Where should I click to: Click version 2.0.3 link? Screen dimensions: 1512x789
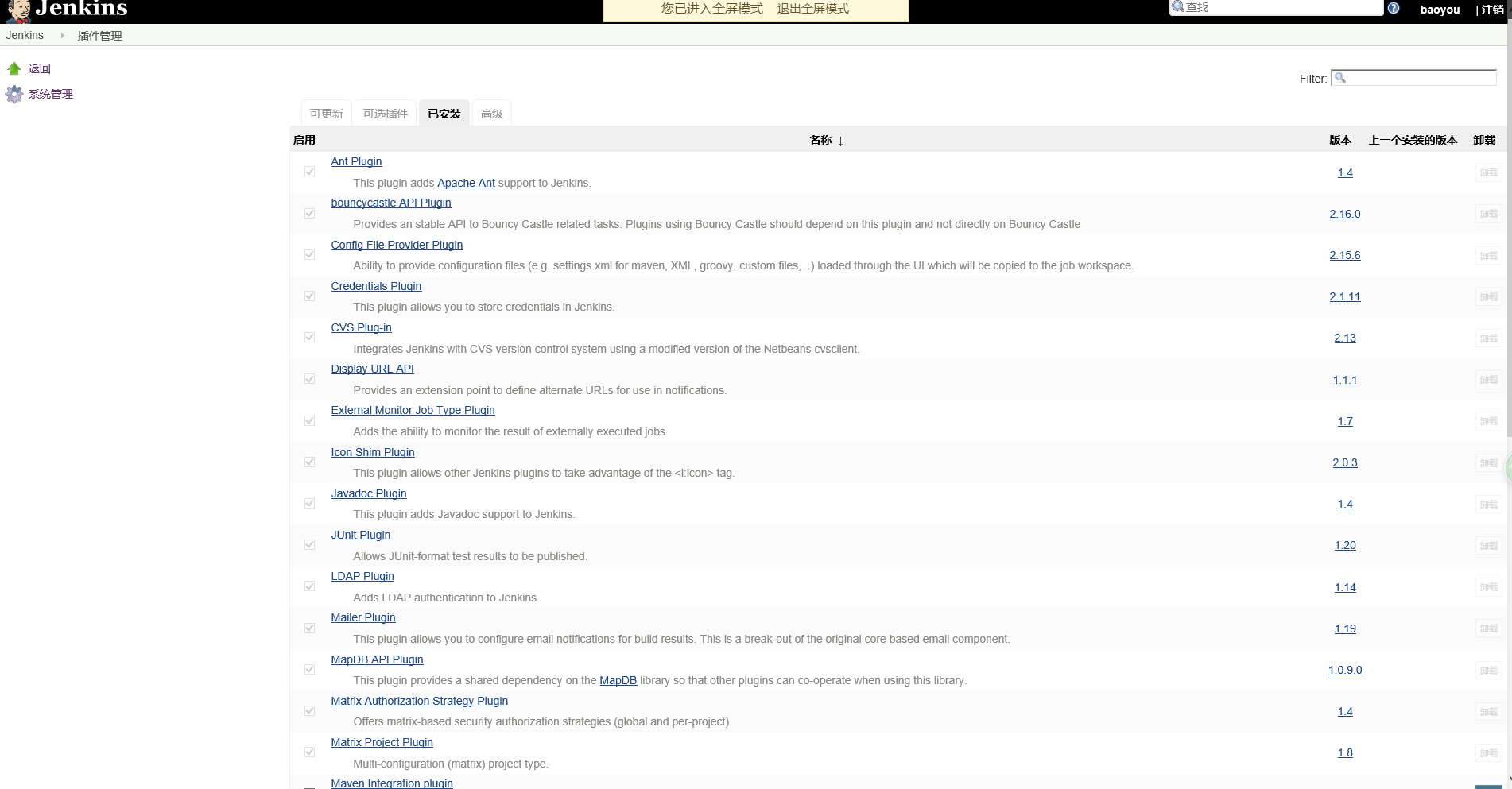[x=1344, y=462]
